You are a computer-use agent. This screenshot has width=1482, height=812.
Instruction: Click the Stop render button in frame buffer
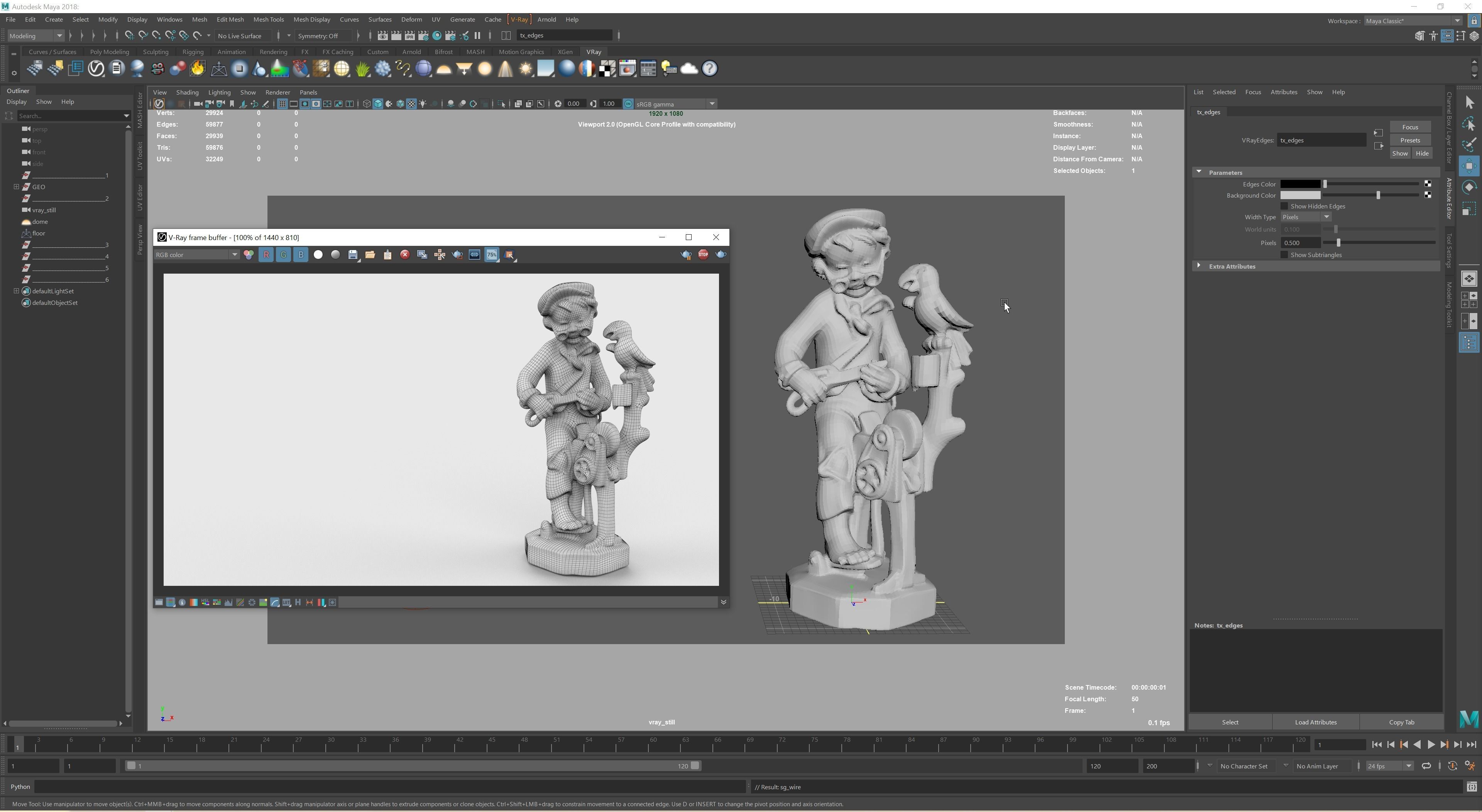tap(703, 254)
